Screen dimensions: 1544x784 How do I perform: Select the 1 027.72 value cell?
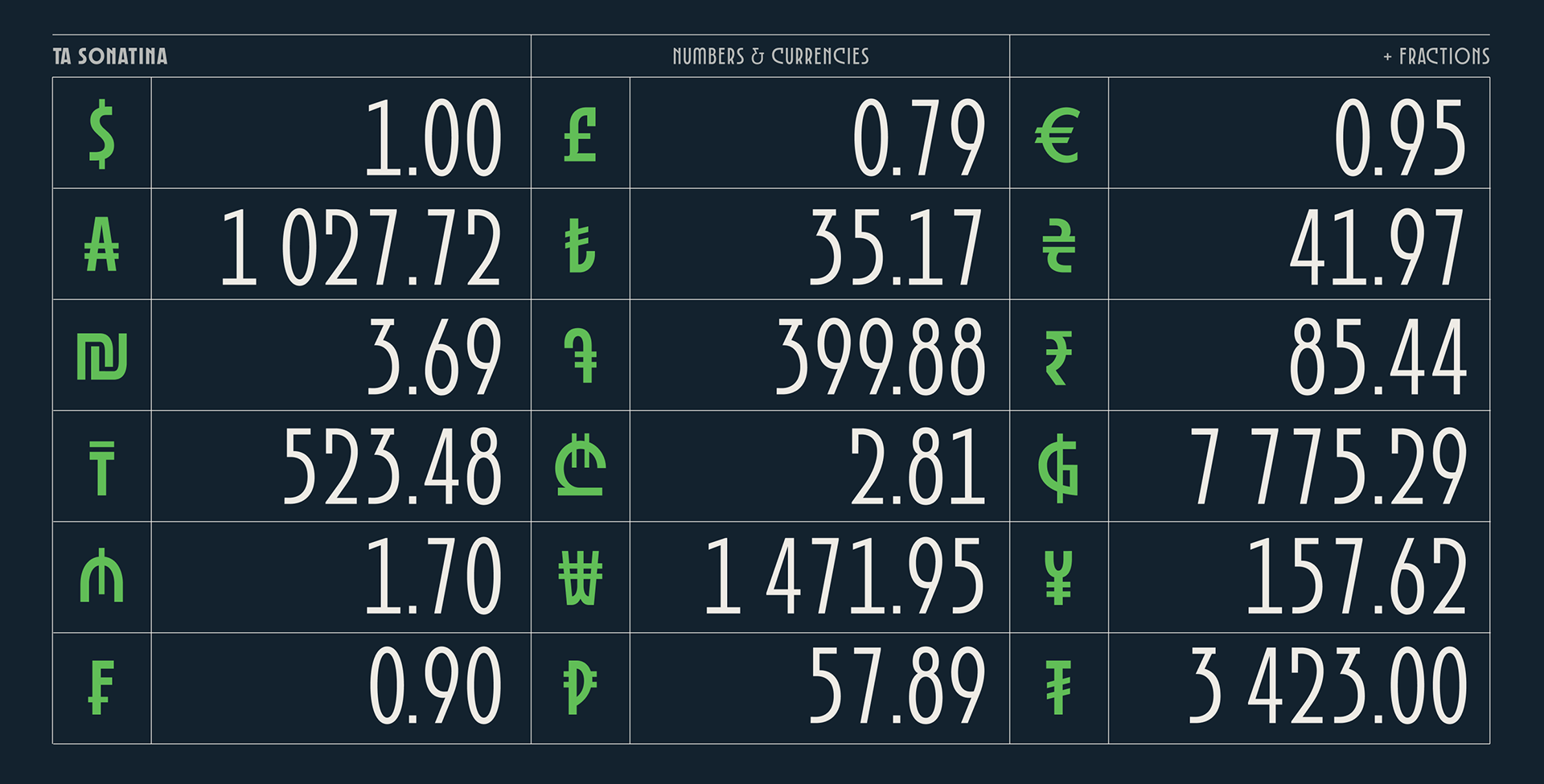pos(360,246)
